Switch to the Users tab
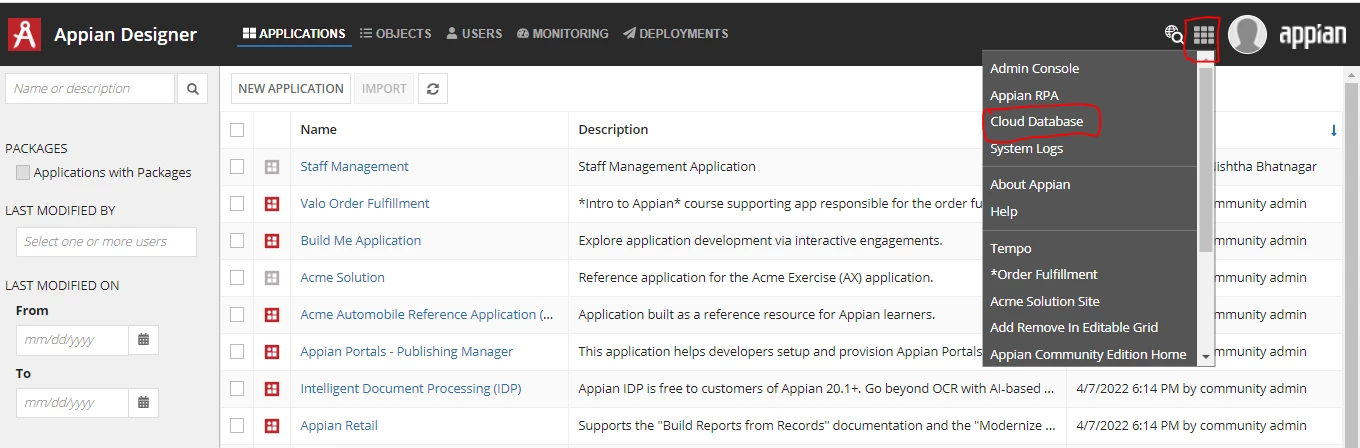The height and width of the screenshot is (448, 1360). tap(474, 34)
